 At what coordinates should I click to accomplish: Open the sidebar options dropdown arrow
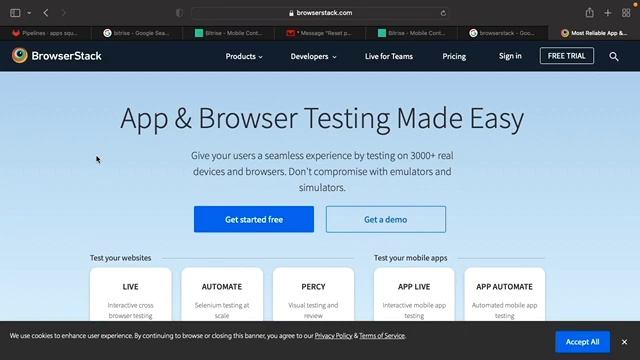(29, 13)
